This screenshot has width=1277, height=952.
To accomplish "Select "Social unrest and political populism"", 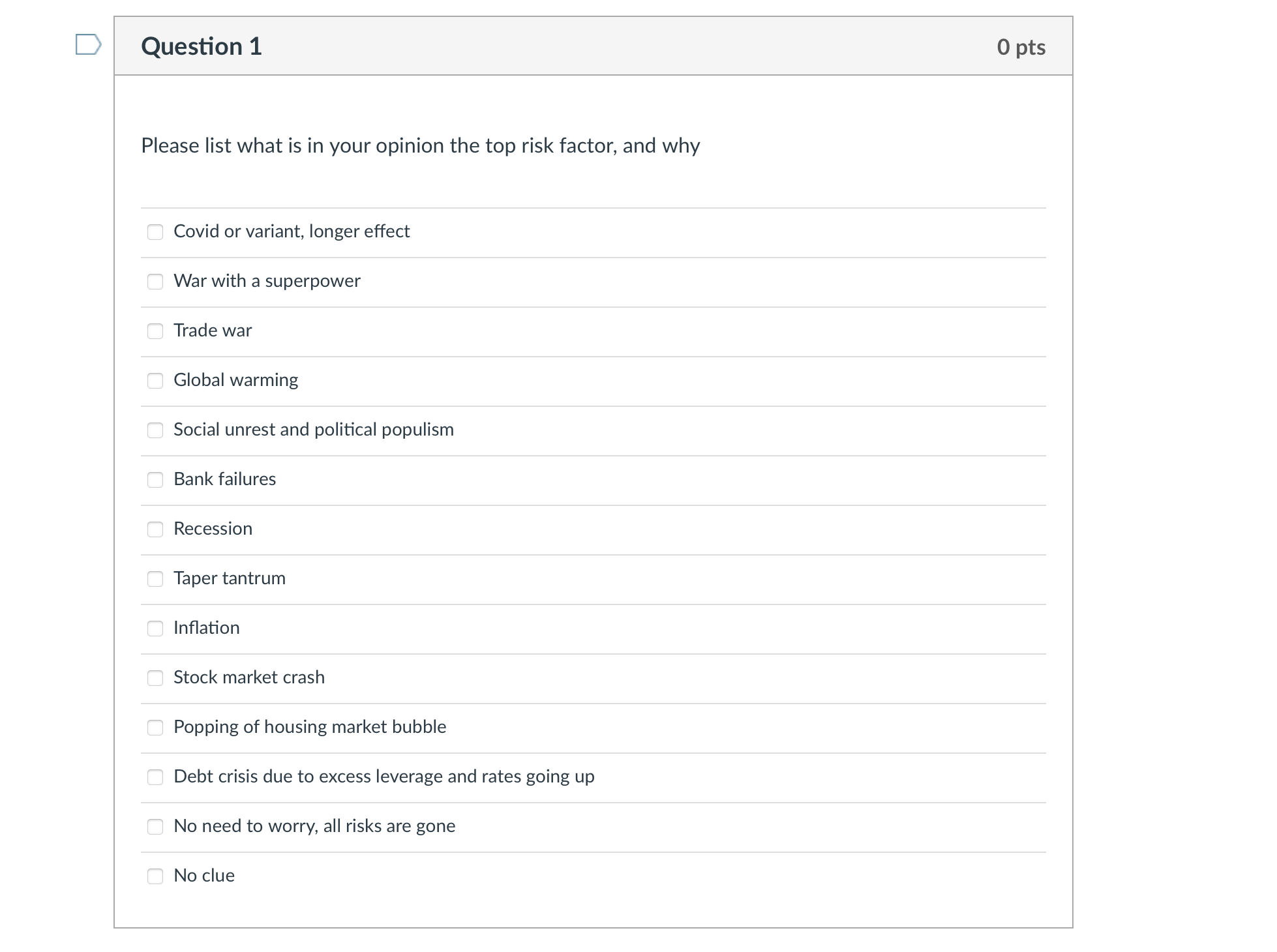I will (x=155, y=430).
